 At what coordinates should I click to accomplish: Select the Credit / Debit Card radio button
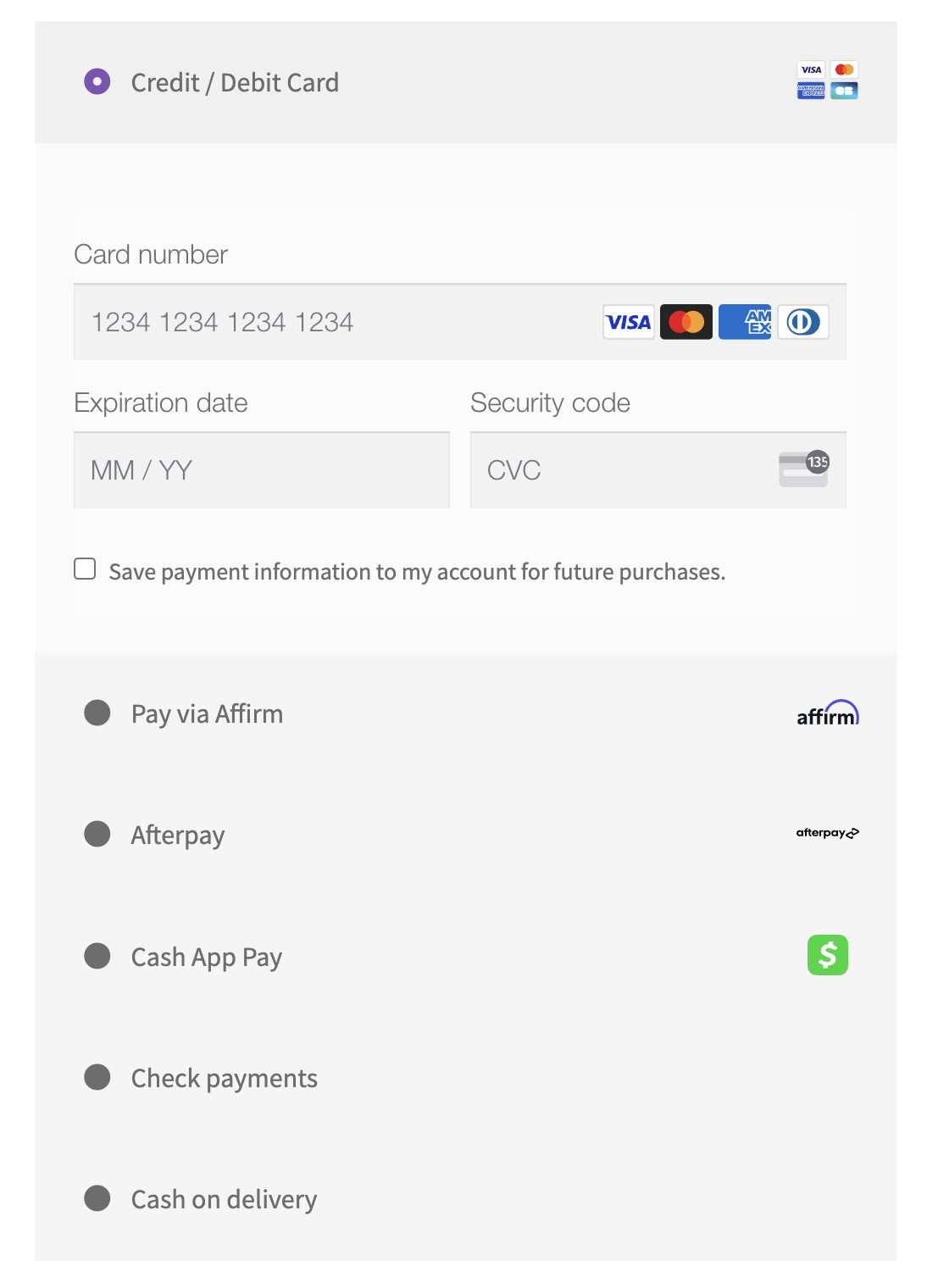coord(97,81)
